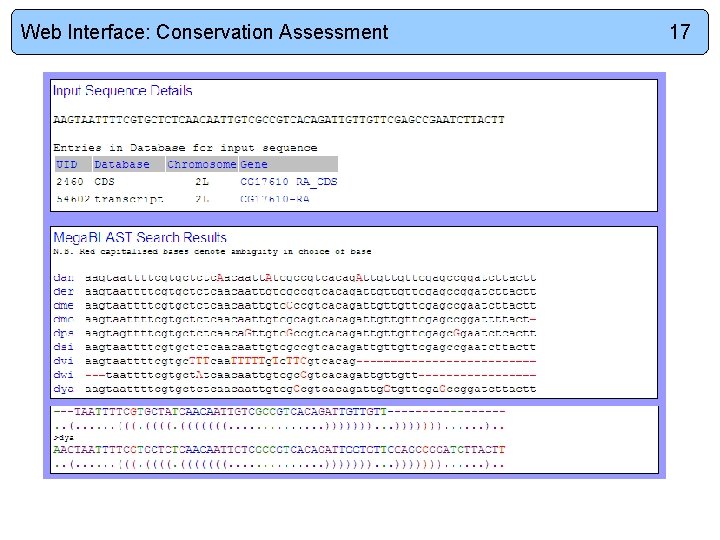This screenshot has height=540, width=720.
Task: Click the 'Entries in Database for input sequence' text
Action: (x=185, y=148)
